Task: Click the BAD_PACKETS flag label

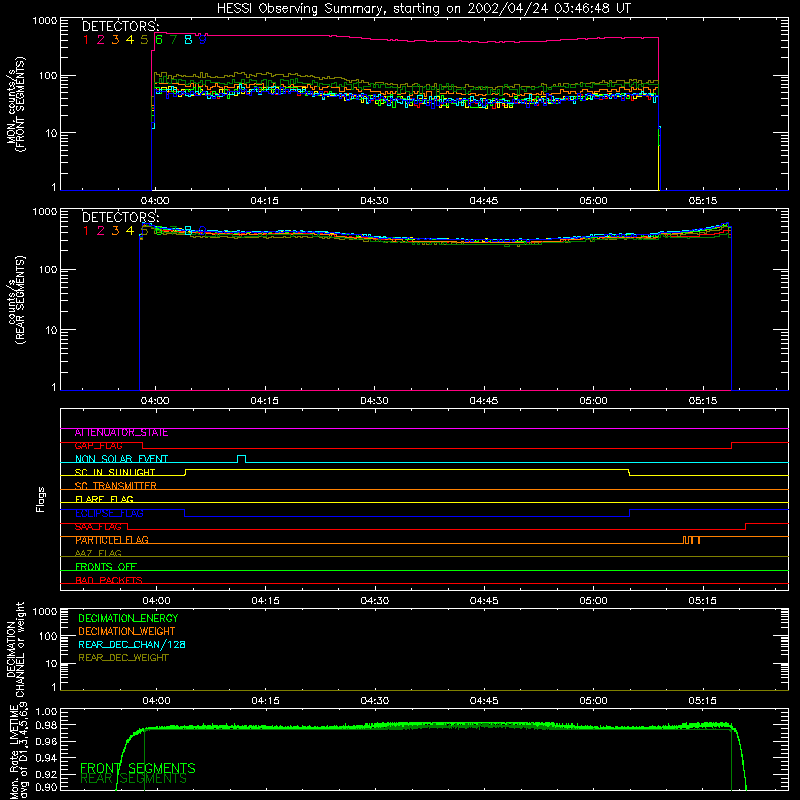Action: tap(109, 581)
